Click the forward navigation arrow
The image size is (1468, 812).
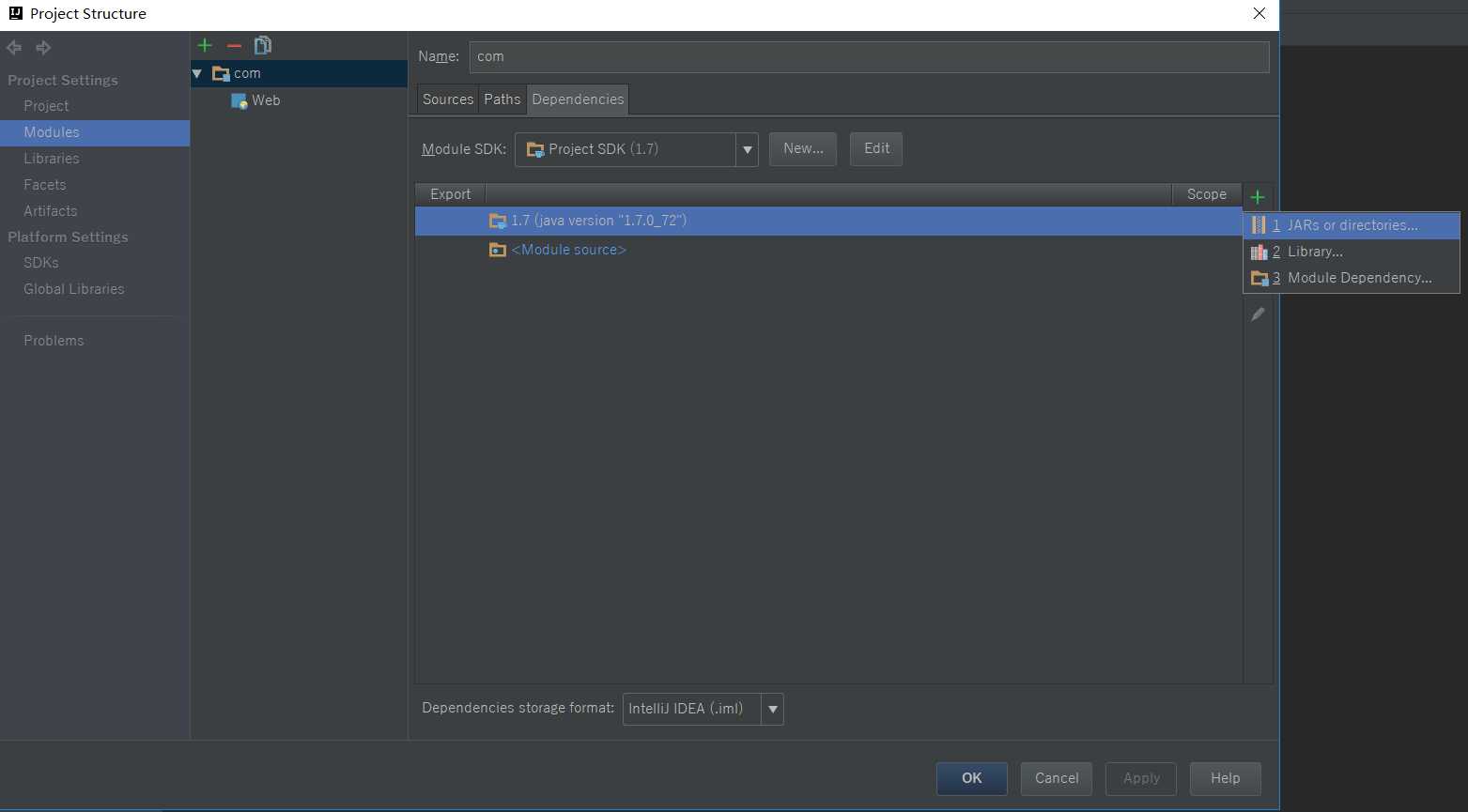(x=43, y=47)
